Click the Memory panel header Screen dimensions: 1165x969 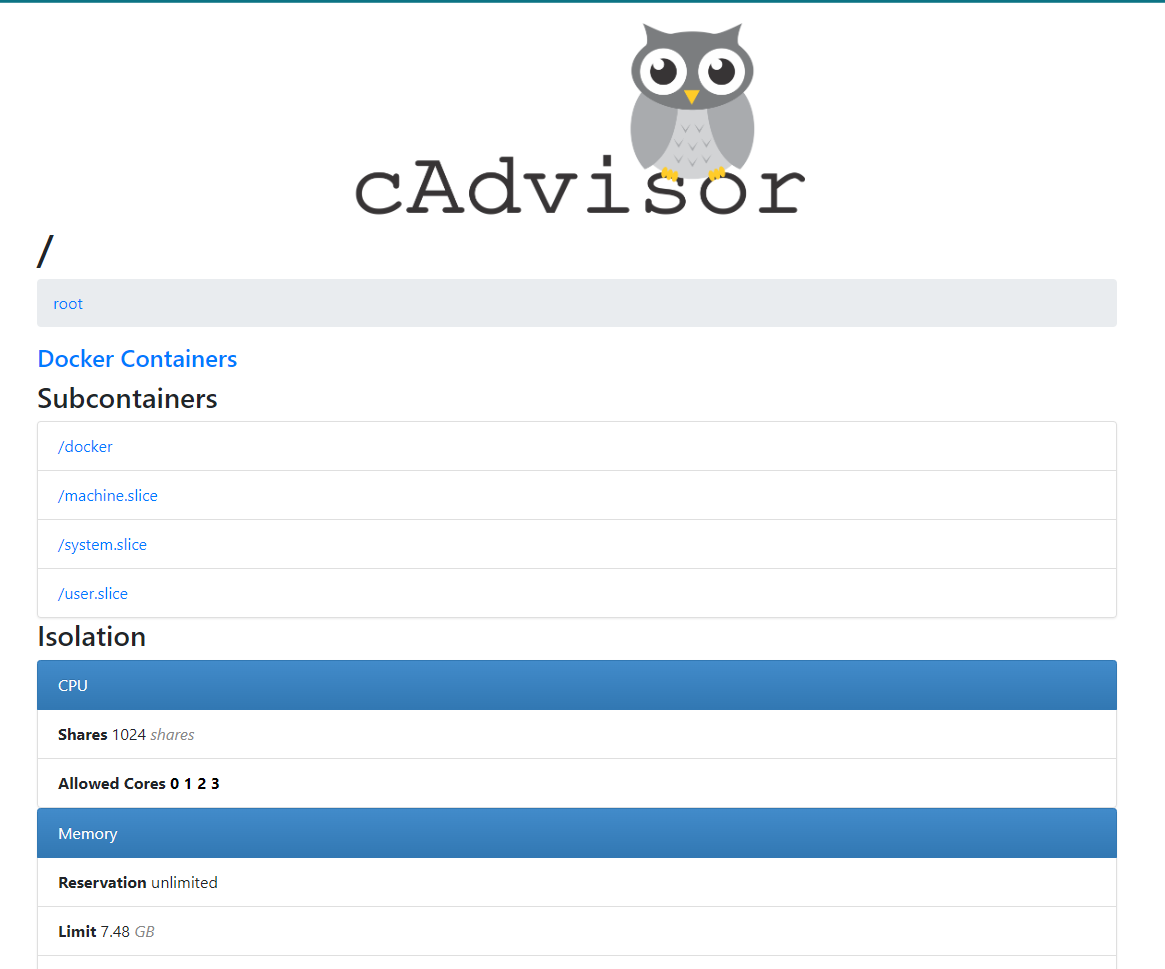click(577, 833)
